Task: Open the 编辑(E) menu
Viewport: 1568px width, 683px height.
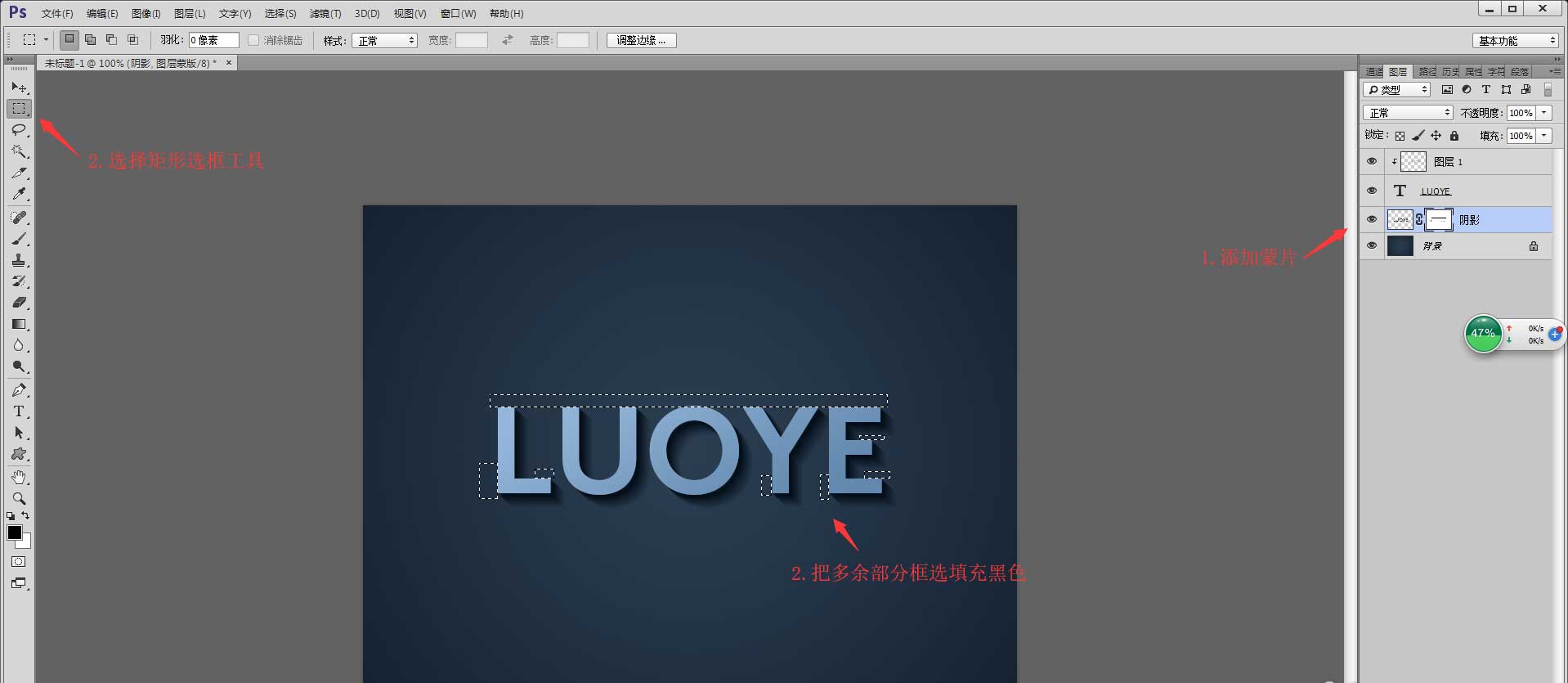Action: pyautogui.click(x=102, y=14)
